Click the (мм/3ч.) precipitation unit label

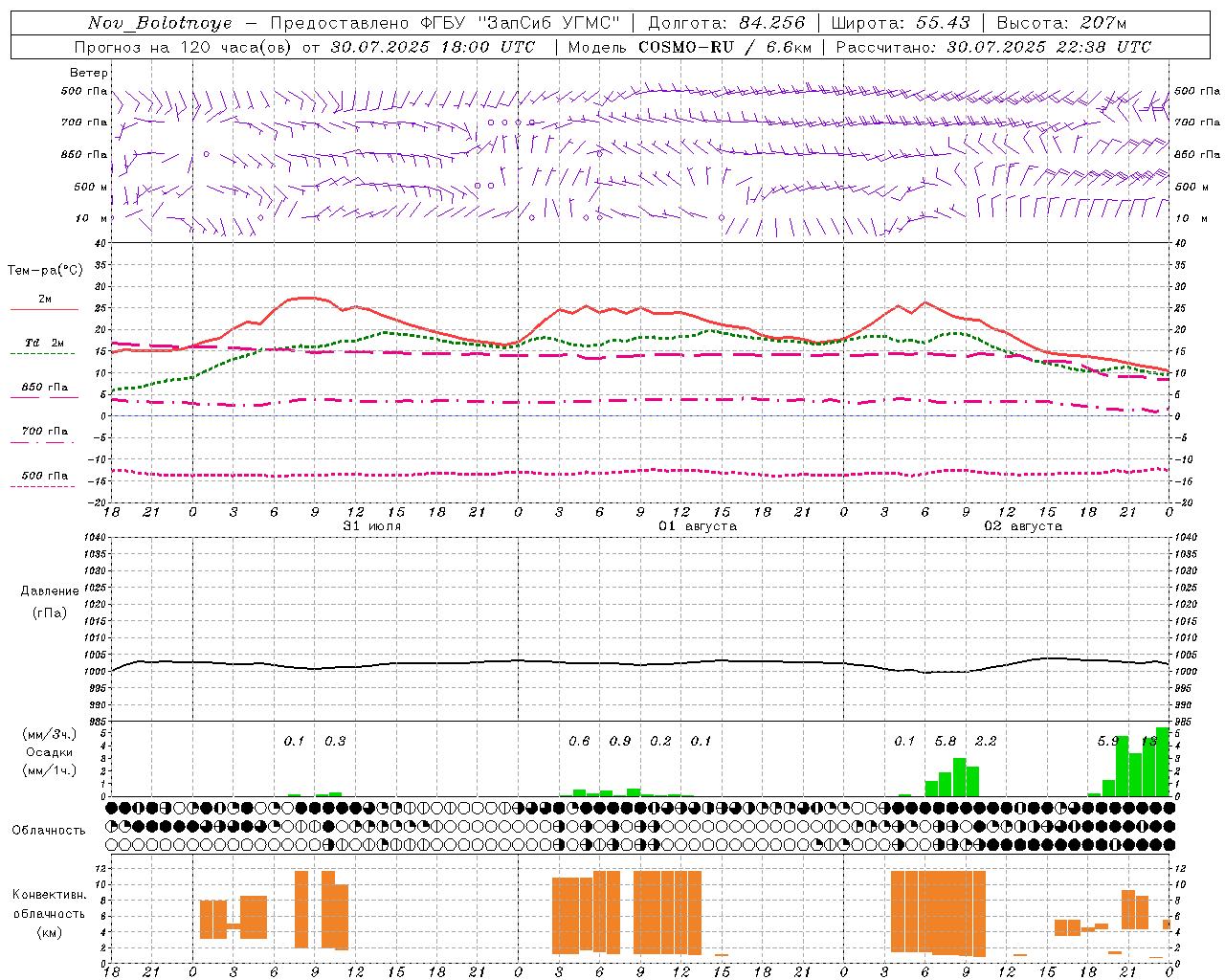click(x=50, y=735)
